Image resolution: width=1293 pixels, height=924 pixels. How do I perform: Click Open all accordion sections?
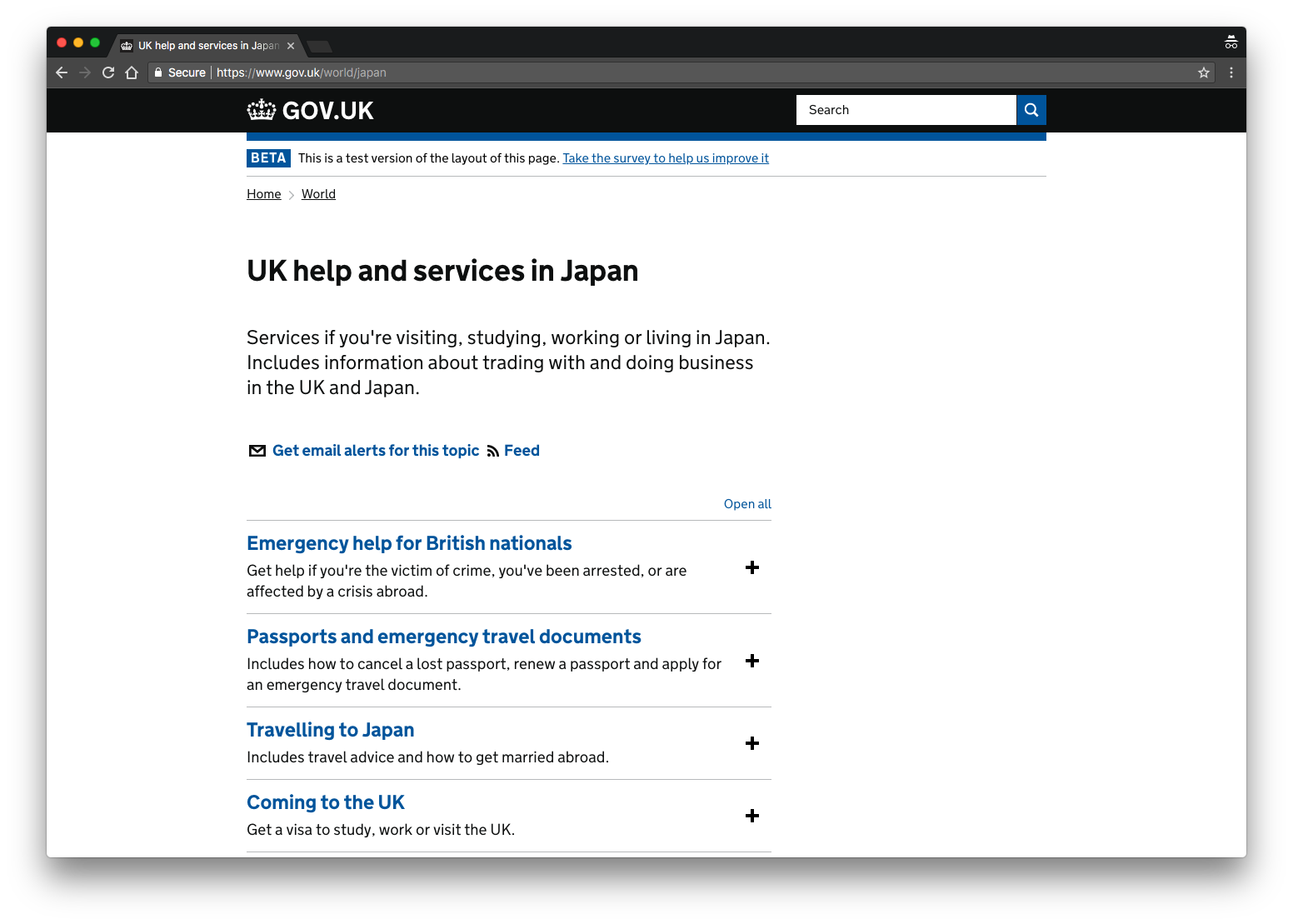(747, 504)
